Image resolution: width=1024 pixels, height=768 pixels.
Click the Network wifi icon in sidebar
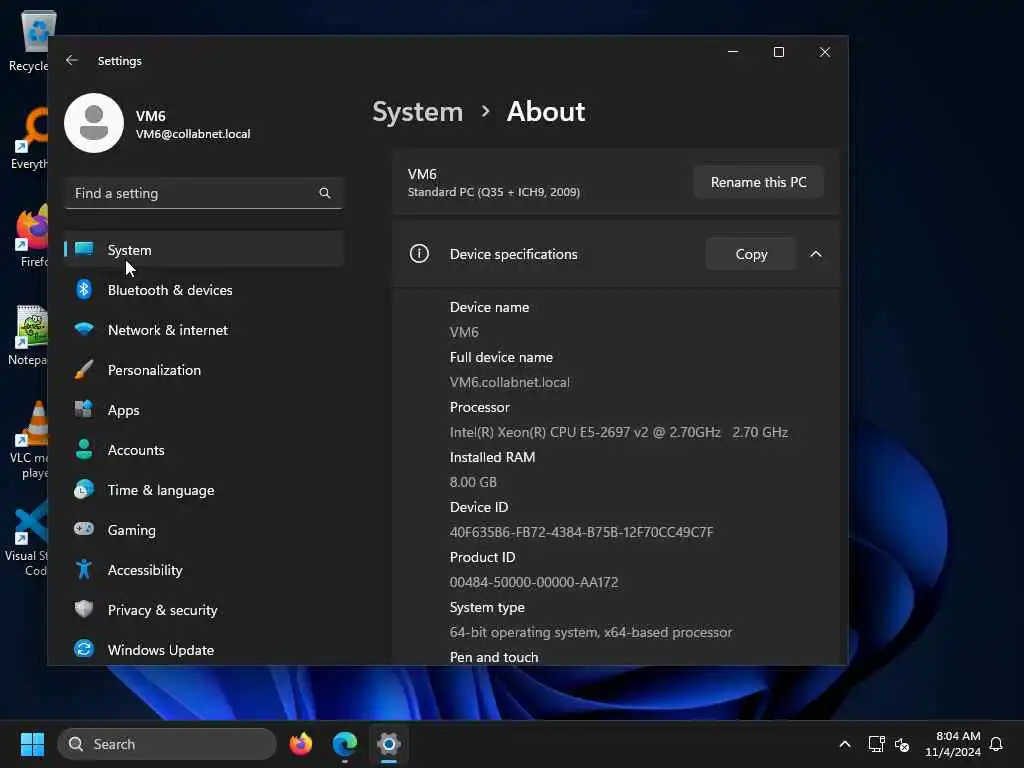(x=84, y=329)
